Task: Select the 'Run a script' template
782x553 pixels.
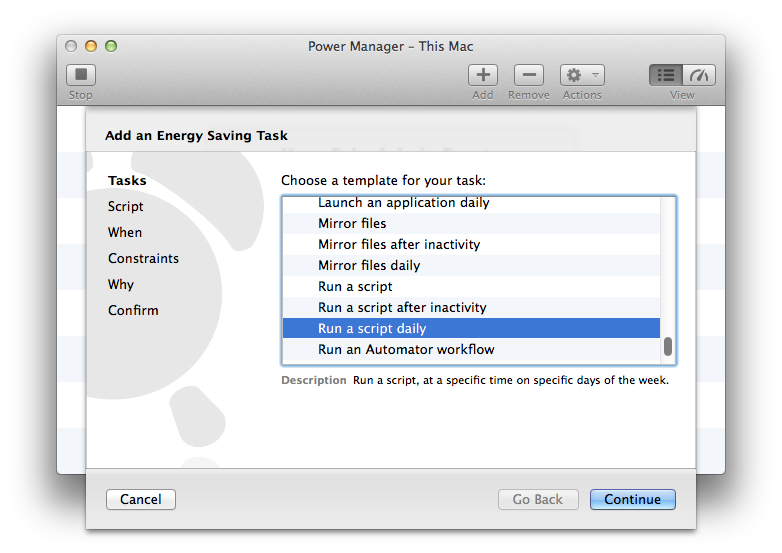Action: click(x=471, y=286)
